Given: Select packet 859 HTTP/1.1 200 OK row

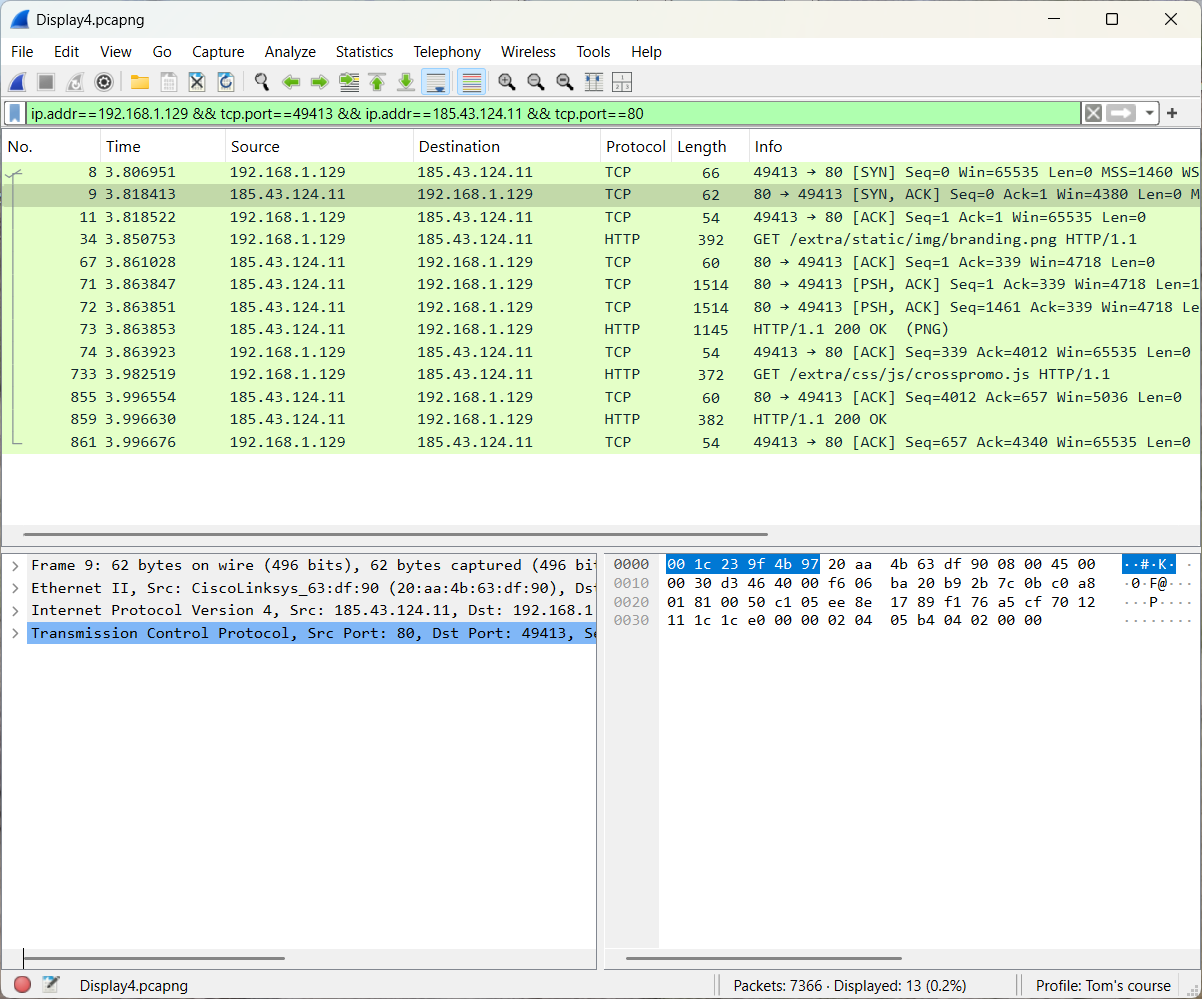Looking at the screenshot, I should (x=601, y=420).
